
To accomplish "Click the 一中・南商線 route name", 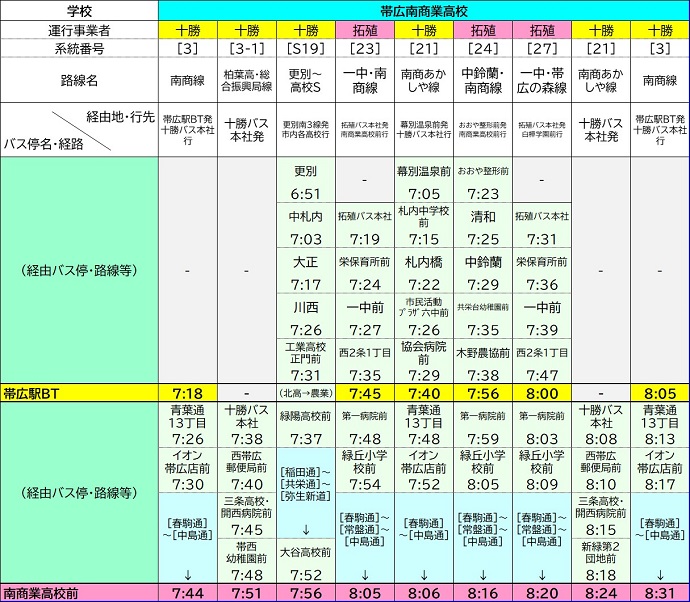I will tap(365, 80).
